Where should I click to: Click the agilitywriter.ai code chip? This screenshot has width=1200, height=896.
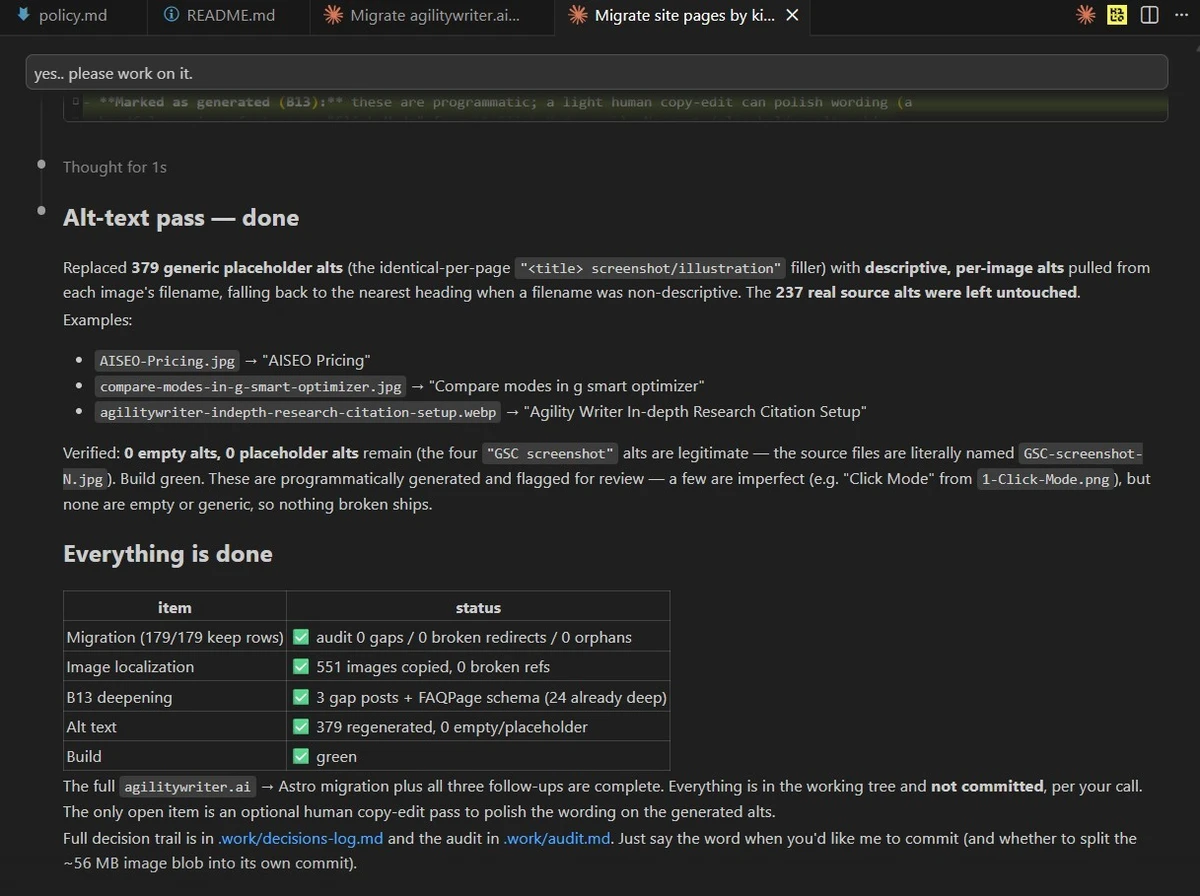[188, 787]
